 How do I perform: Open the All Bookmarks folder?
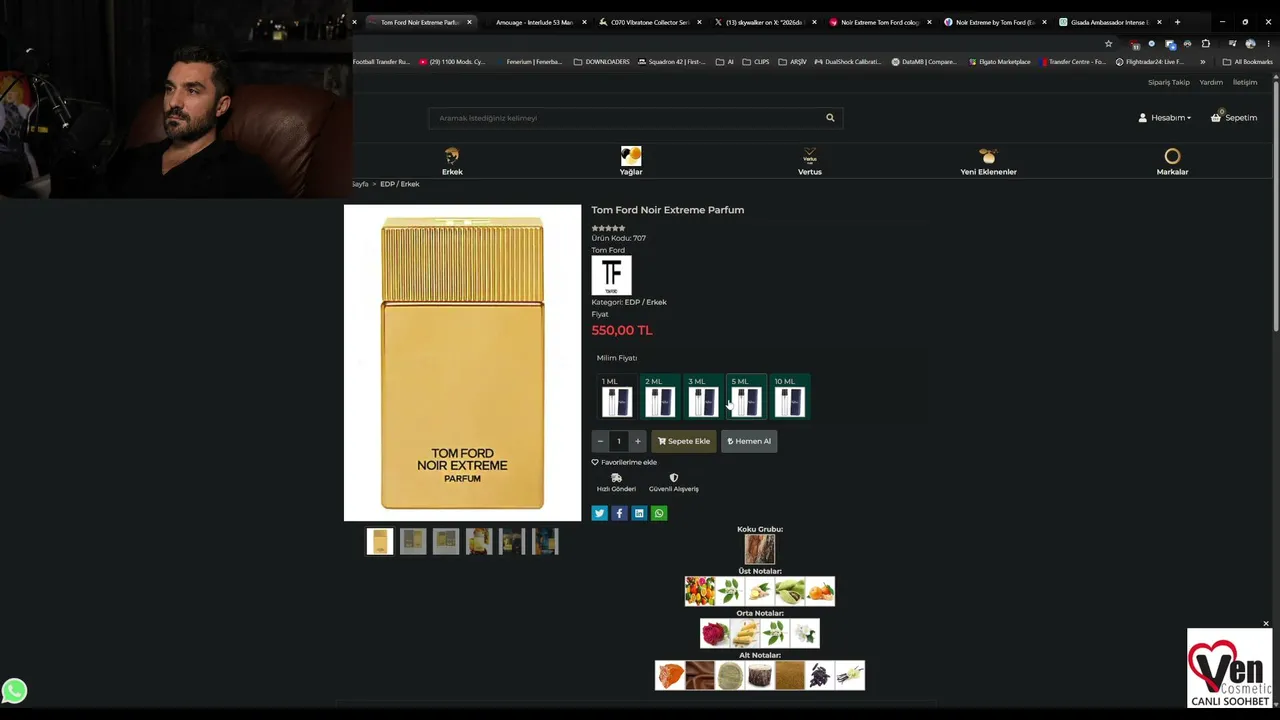pyautogui.click(x=1247, y=62)
